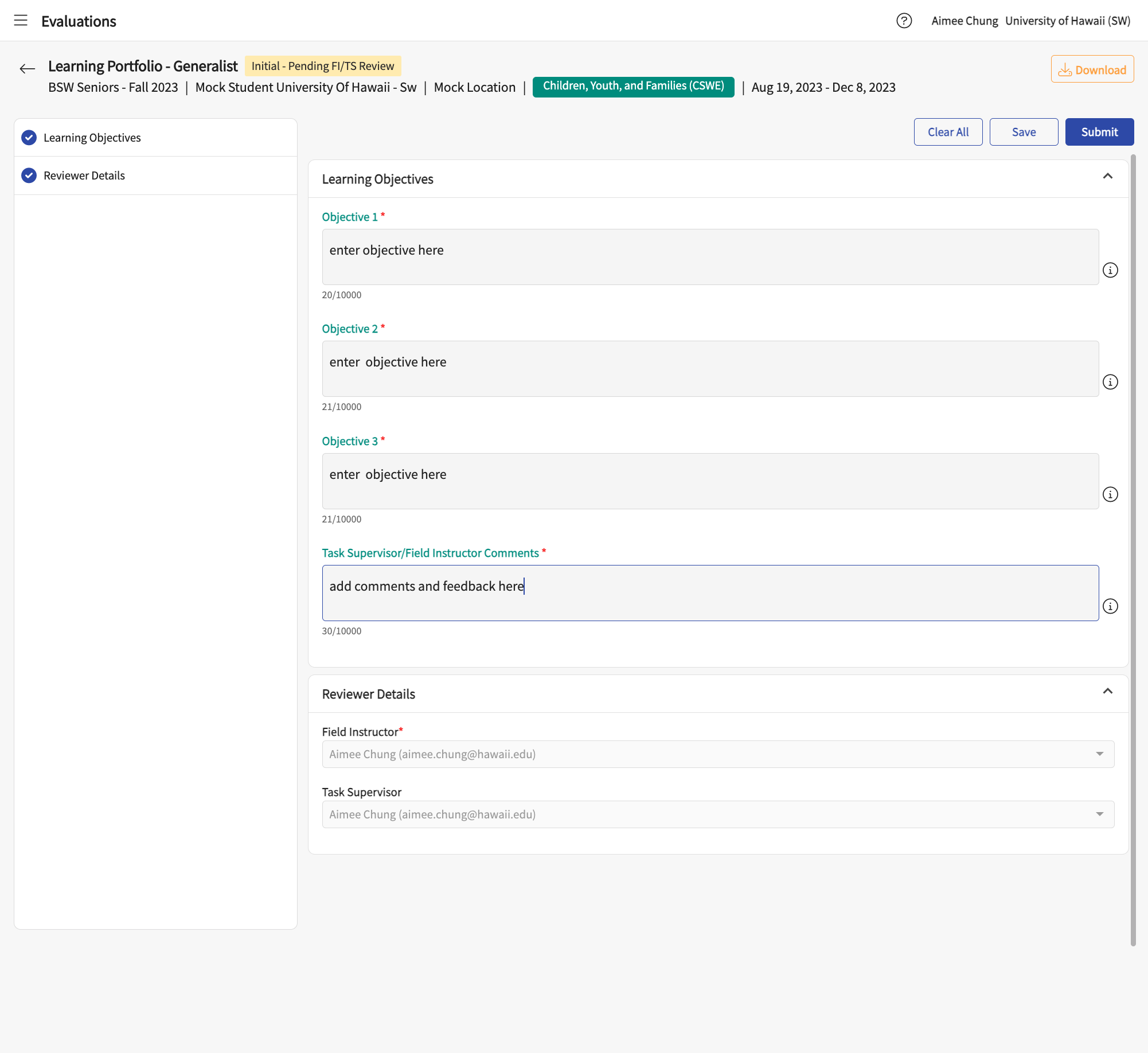This screenshot has height=1053, width=1148.
Task: Open info icon for Objective 3
Action: pyautogui.click(x=1110, y=494)
